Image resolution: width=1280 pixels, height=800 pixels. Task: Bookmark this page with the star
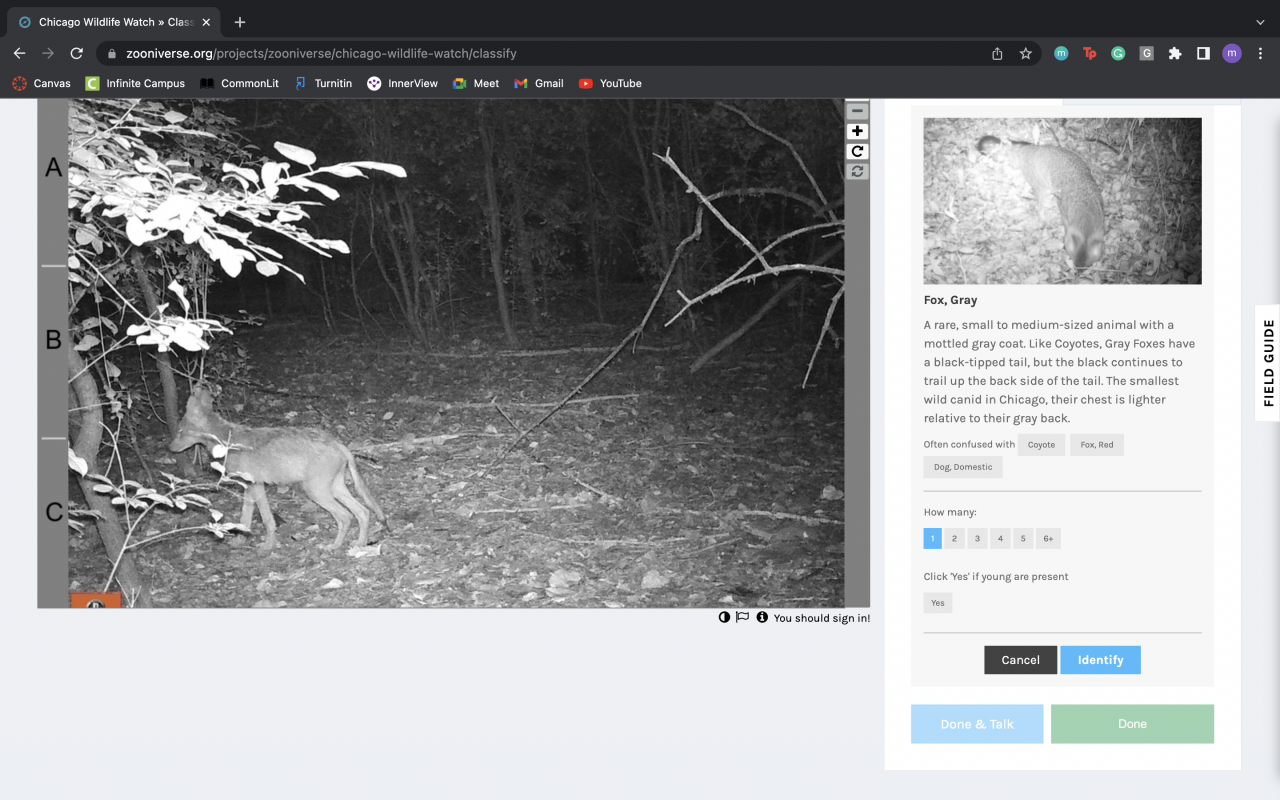[1025, 53]
